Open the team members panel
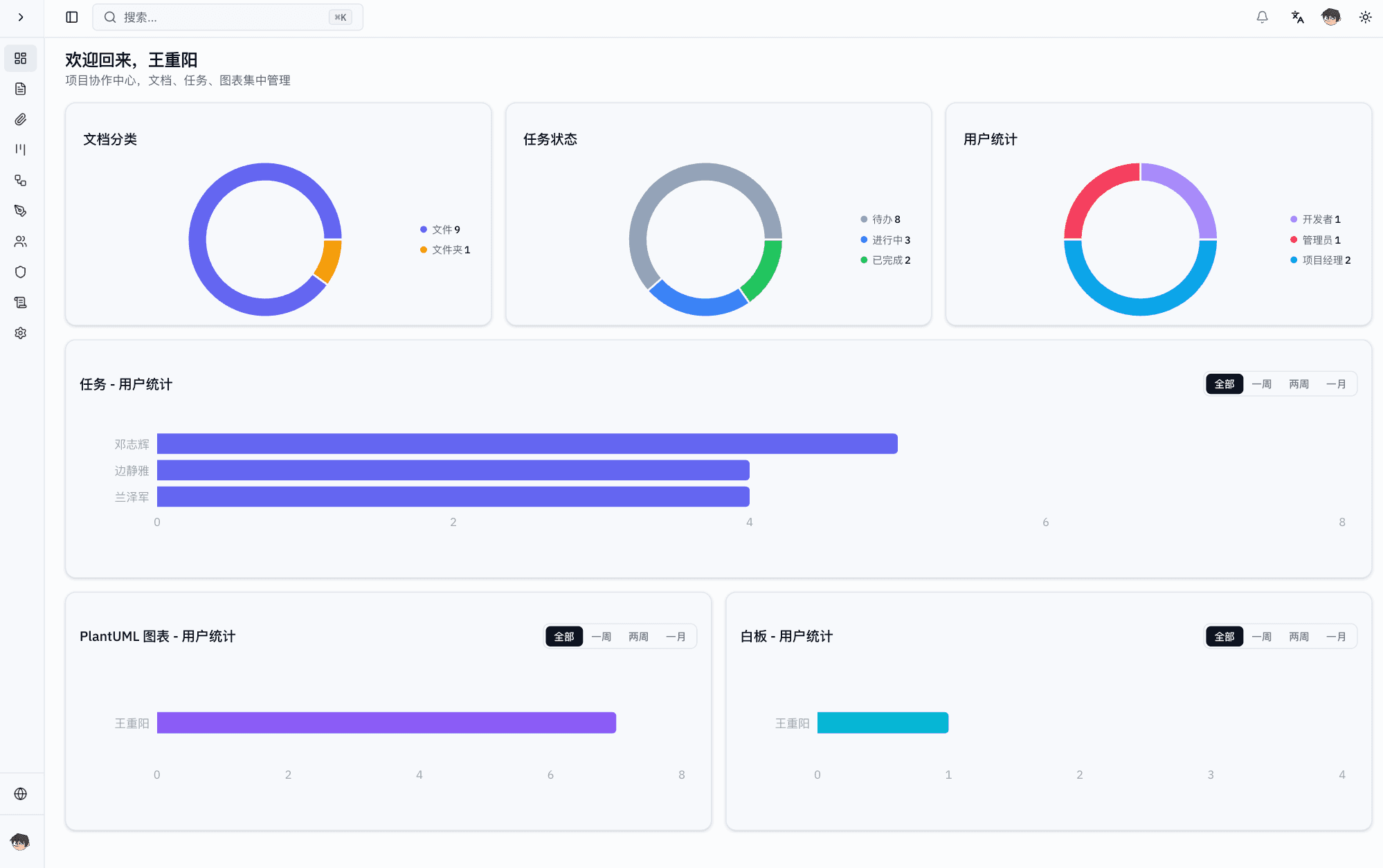 (x=21, y=241)
